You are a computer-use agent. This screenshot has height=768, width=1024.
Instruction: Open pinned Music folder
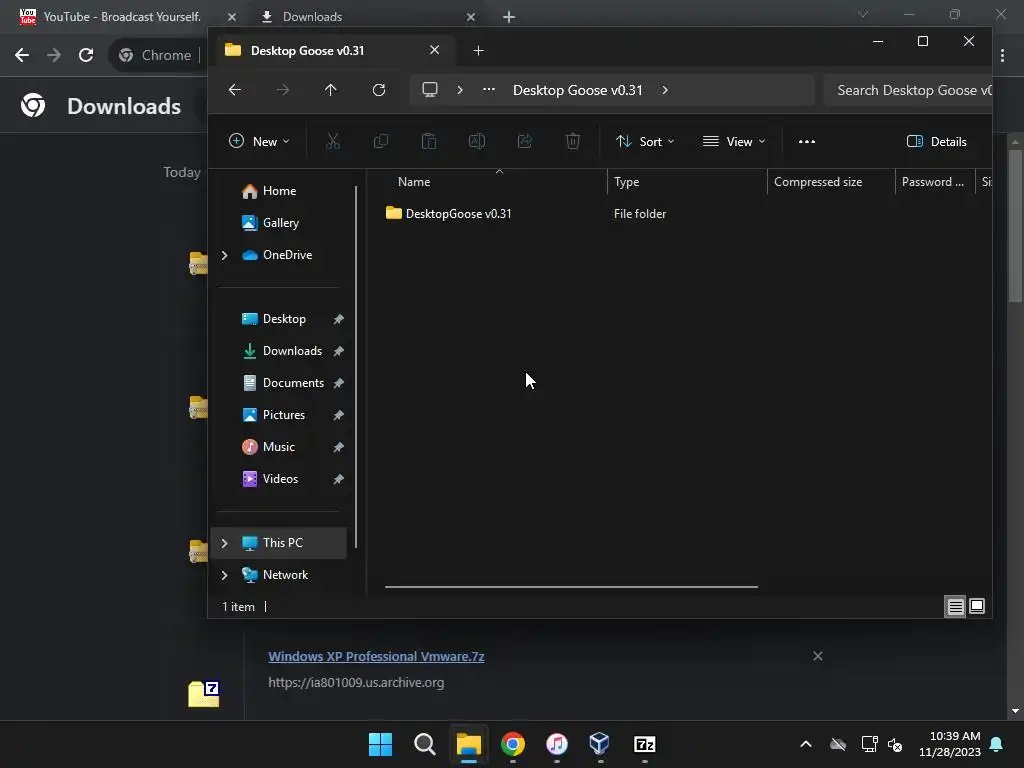coord(279,447)
